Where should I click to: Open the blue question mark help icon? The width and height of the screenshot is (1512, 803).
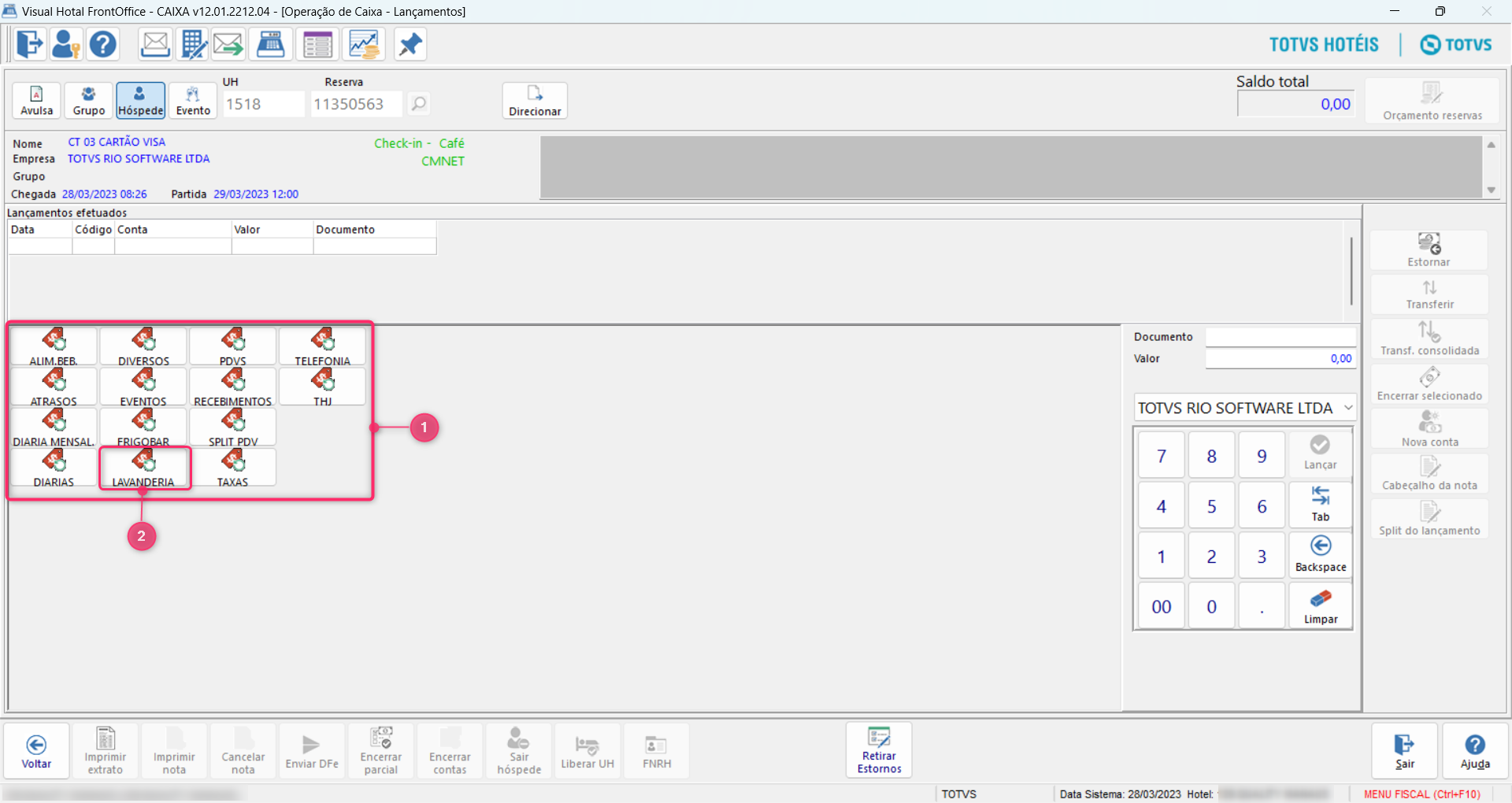coord(103,44)
